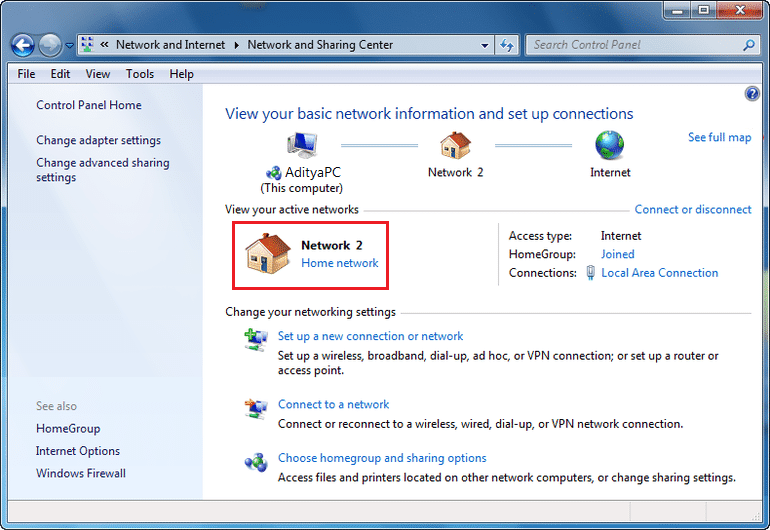The height and width of the screenshot is (530, 770).
Task: Go back with the blue Back arrow
Action: (x=23, y=46)
